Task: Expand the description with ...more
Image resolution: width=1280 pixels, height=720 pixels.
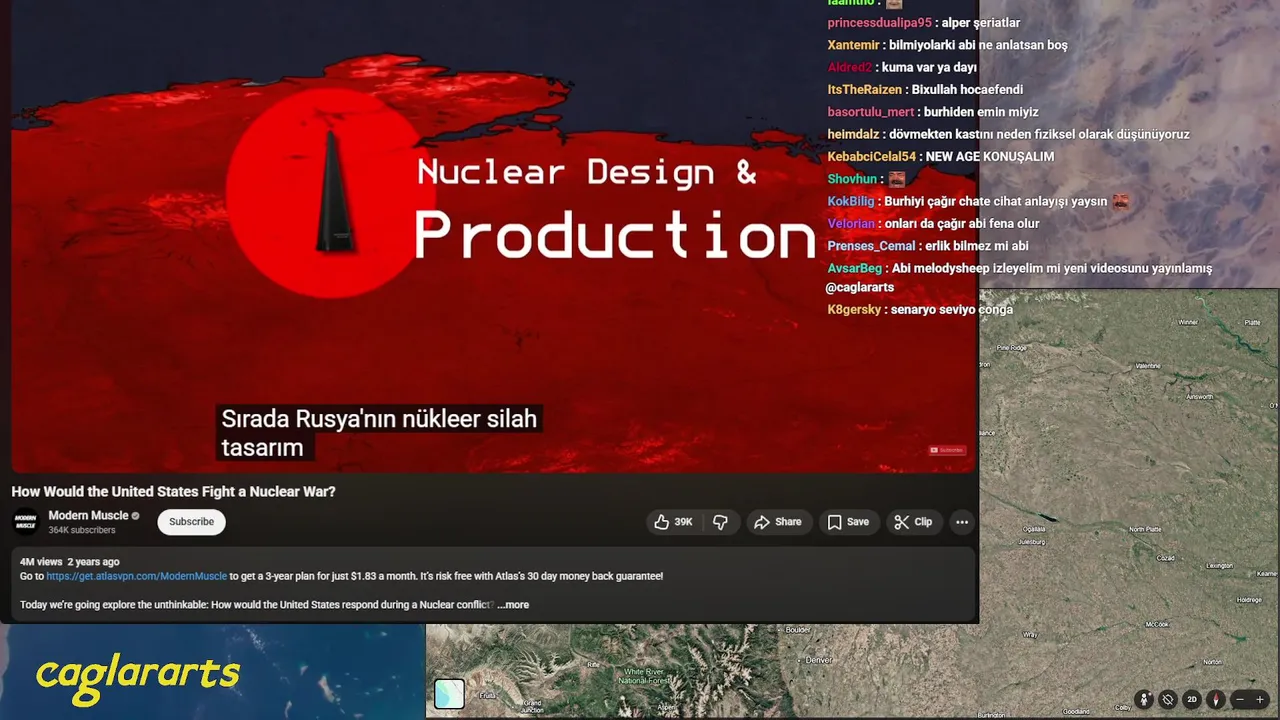Action: pyautogui.click(x=513, y=604)
